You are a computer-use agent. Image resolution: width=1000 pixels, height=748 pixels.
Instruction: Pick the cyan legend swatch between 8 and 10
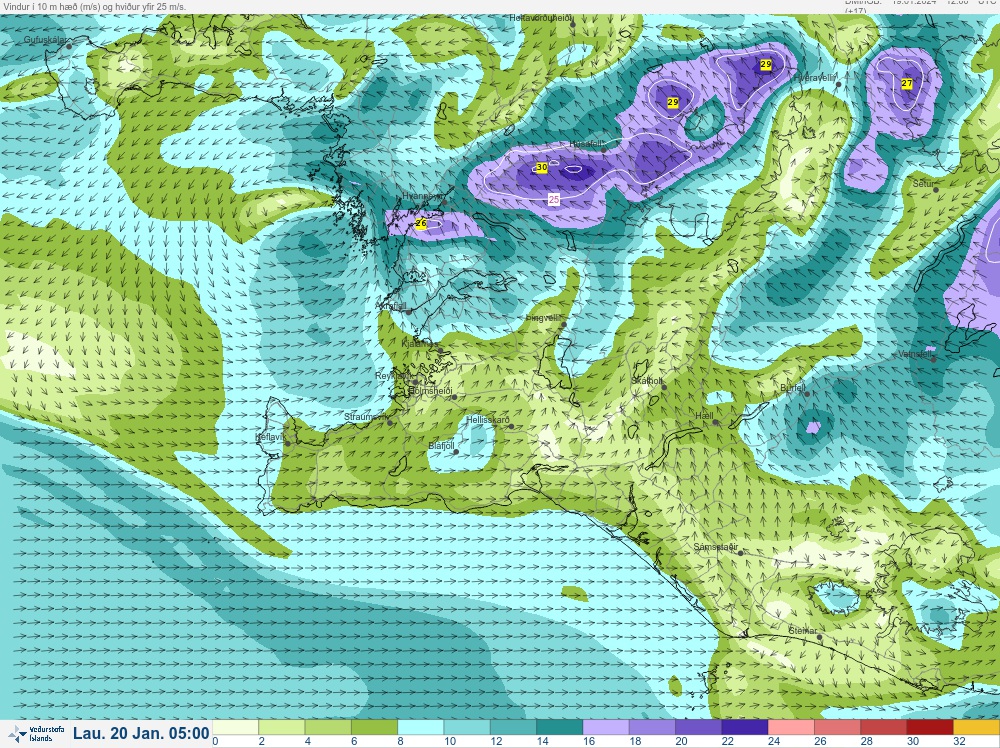coord(420,728)
